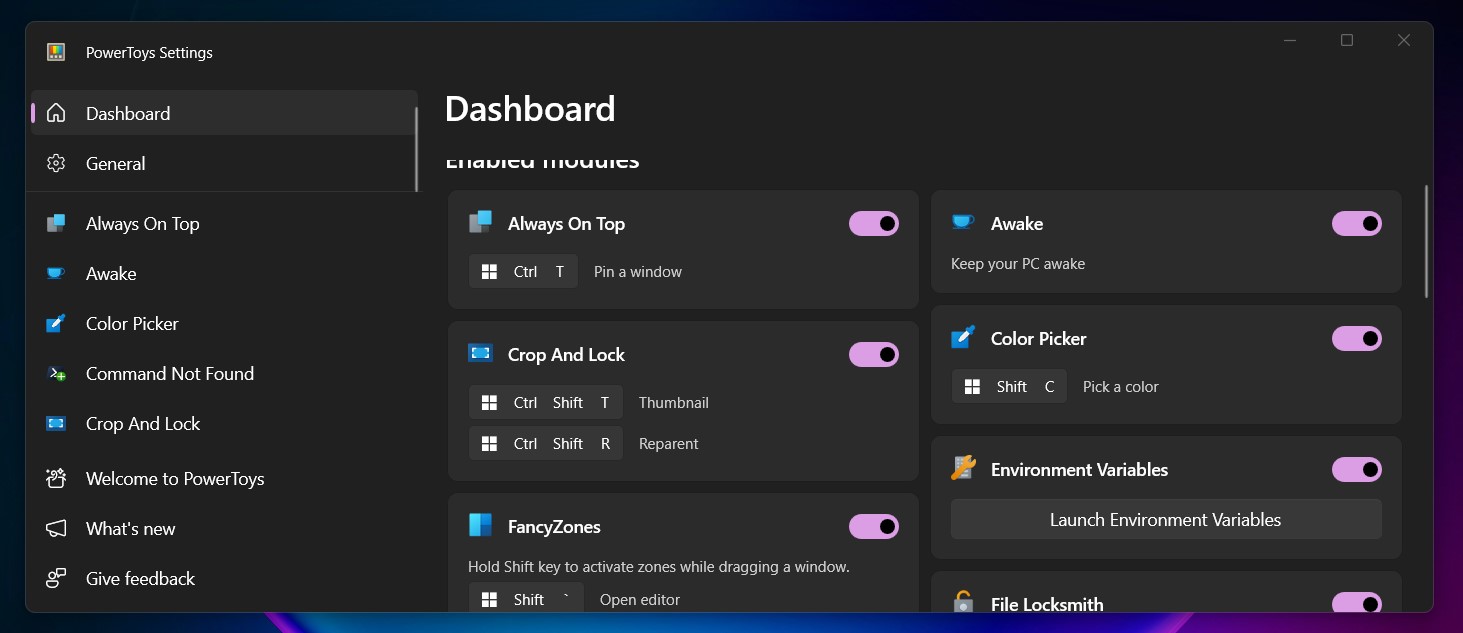Click the Always On Top card title
This screenshot has height=633, width=1463.
pyautogui.click(x=566, y=224)
